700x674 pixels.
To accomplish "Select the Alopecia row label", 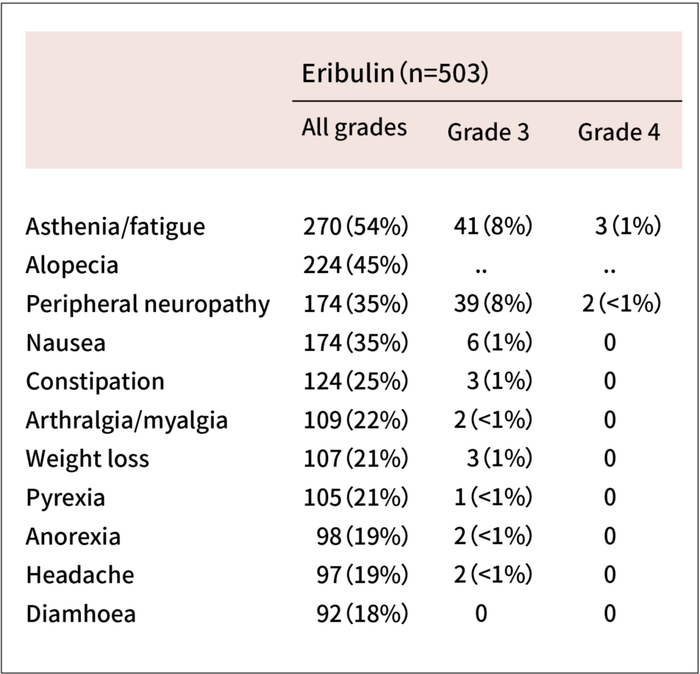I will tap(72, 265).
